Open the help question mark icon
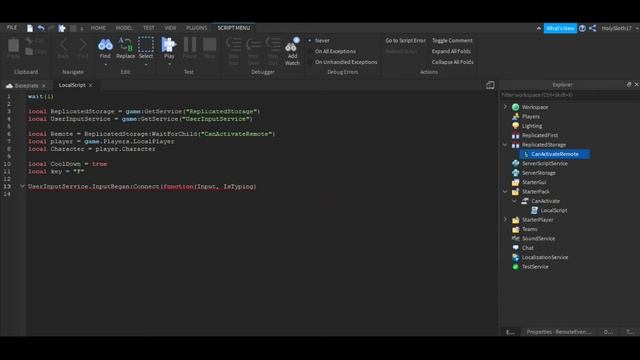Image resolution: width=640 pixels, height=360 pixels. (x=582, y=28)
